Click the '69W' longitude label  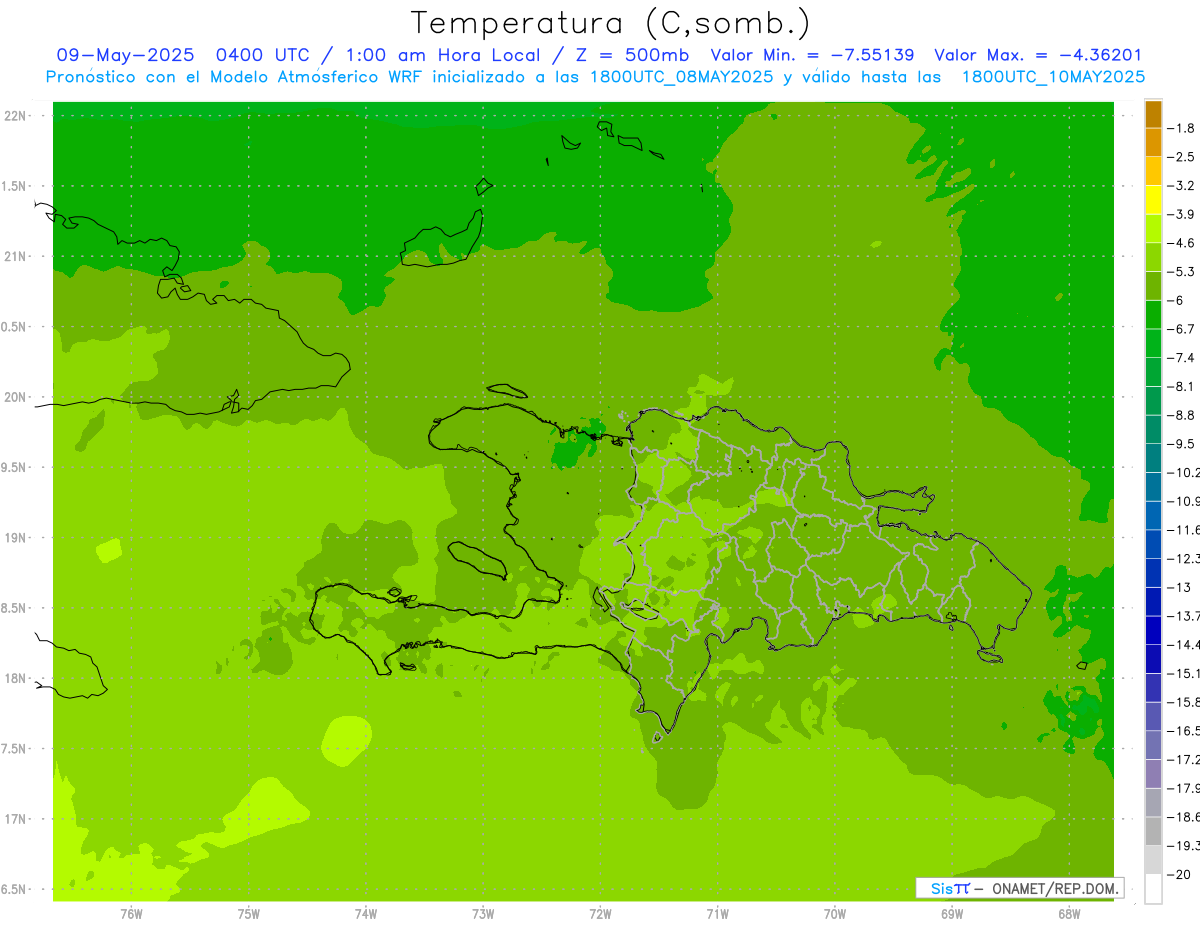952,914
